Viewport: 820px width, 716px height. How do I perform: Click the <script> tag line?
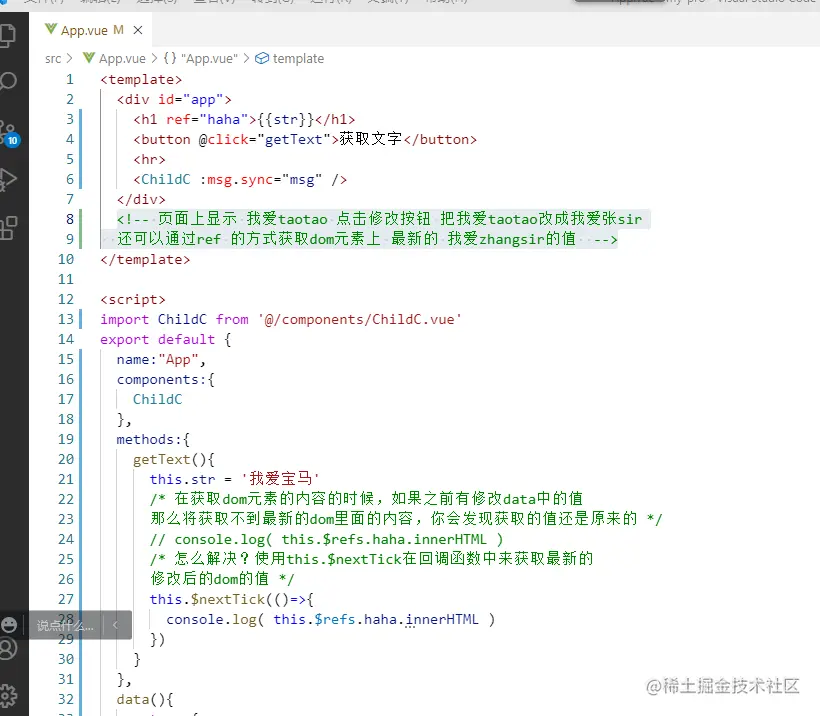pos(133,300)
